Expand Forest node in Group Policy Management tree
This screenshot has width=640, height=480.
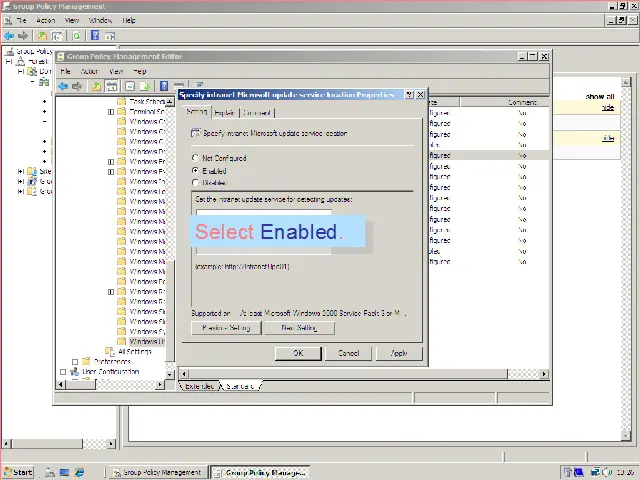point(9,62)
